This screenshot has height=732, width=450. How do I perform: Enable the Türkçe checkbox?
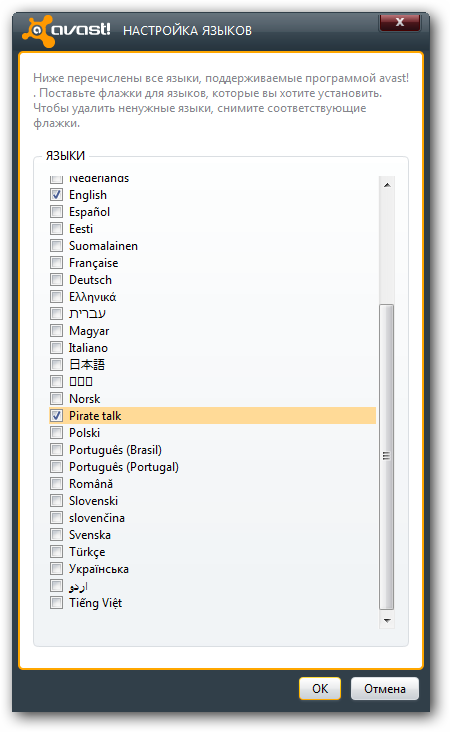pyautogui.click(x=56, y=552)
